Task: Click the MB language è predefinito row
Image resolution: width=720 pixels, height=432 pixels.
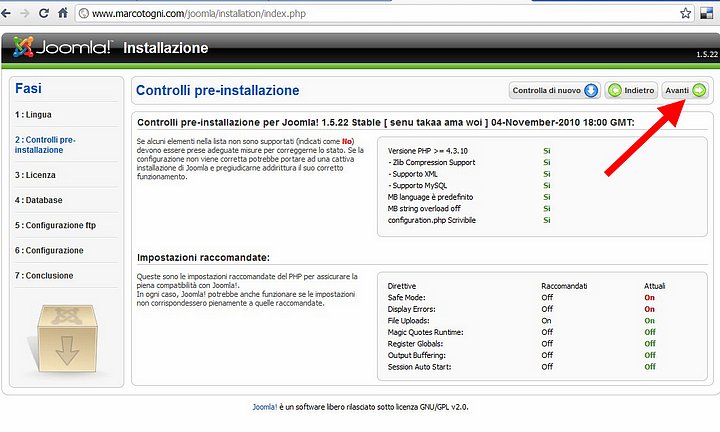Action: [x=469, y=197]
